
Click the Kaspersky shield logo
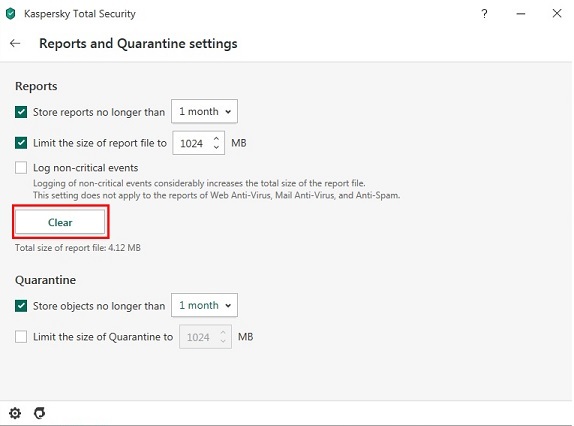(x=11, y=14)
